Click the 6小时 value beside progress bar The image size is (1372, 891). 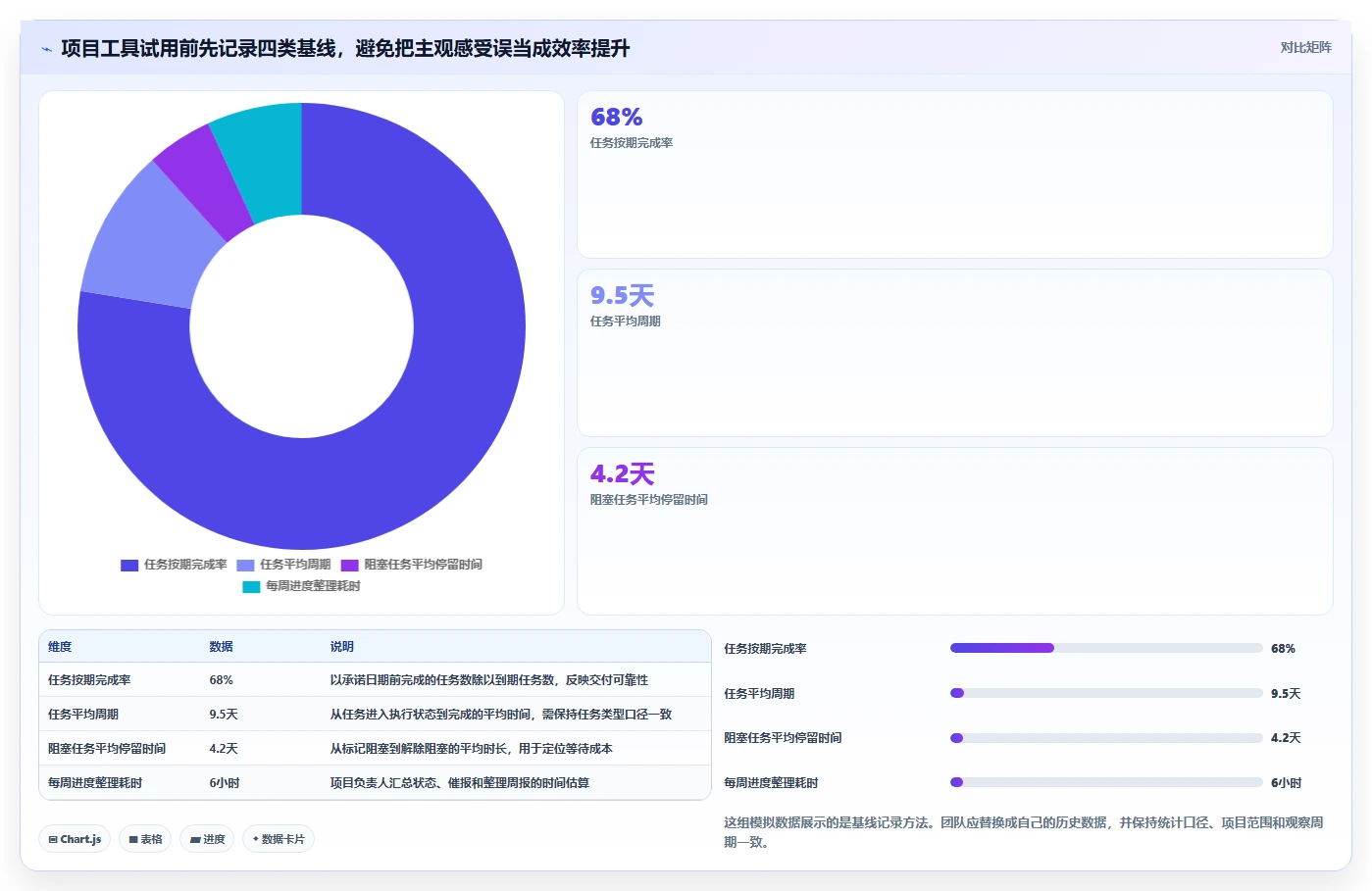pos(1287,783)
